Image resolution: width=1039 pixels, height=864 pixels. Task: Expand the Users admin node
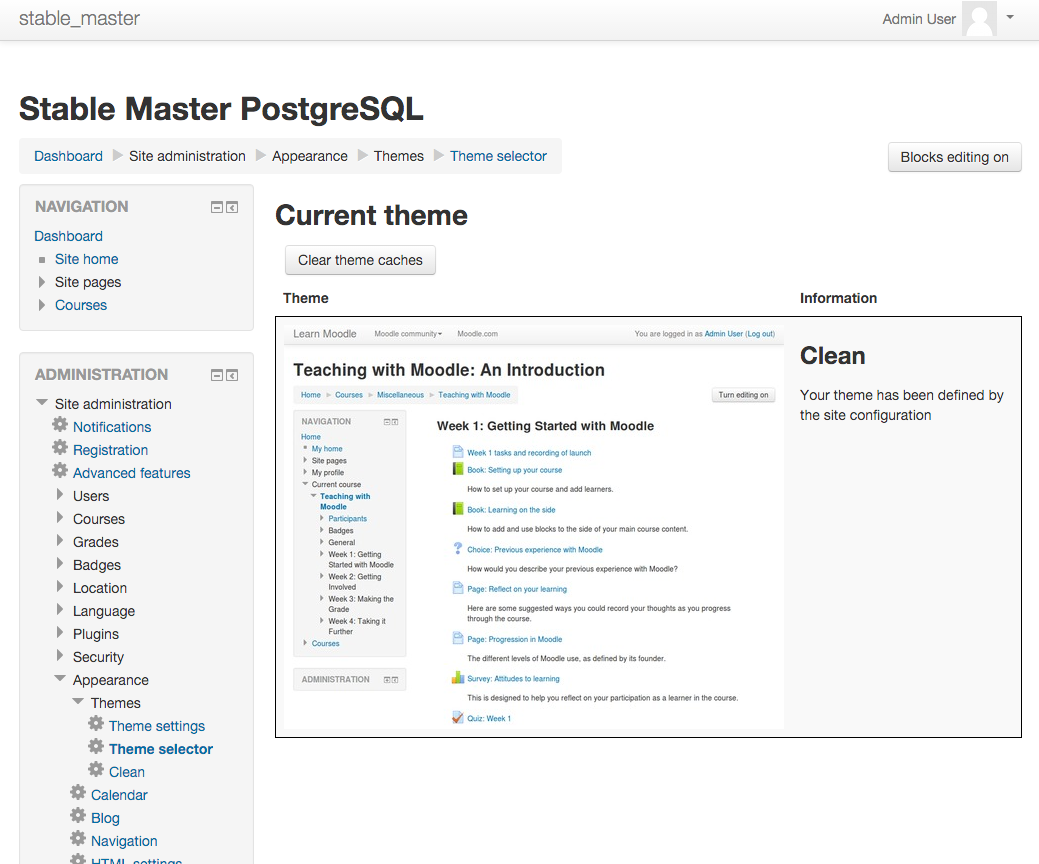point(60,495)
